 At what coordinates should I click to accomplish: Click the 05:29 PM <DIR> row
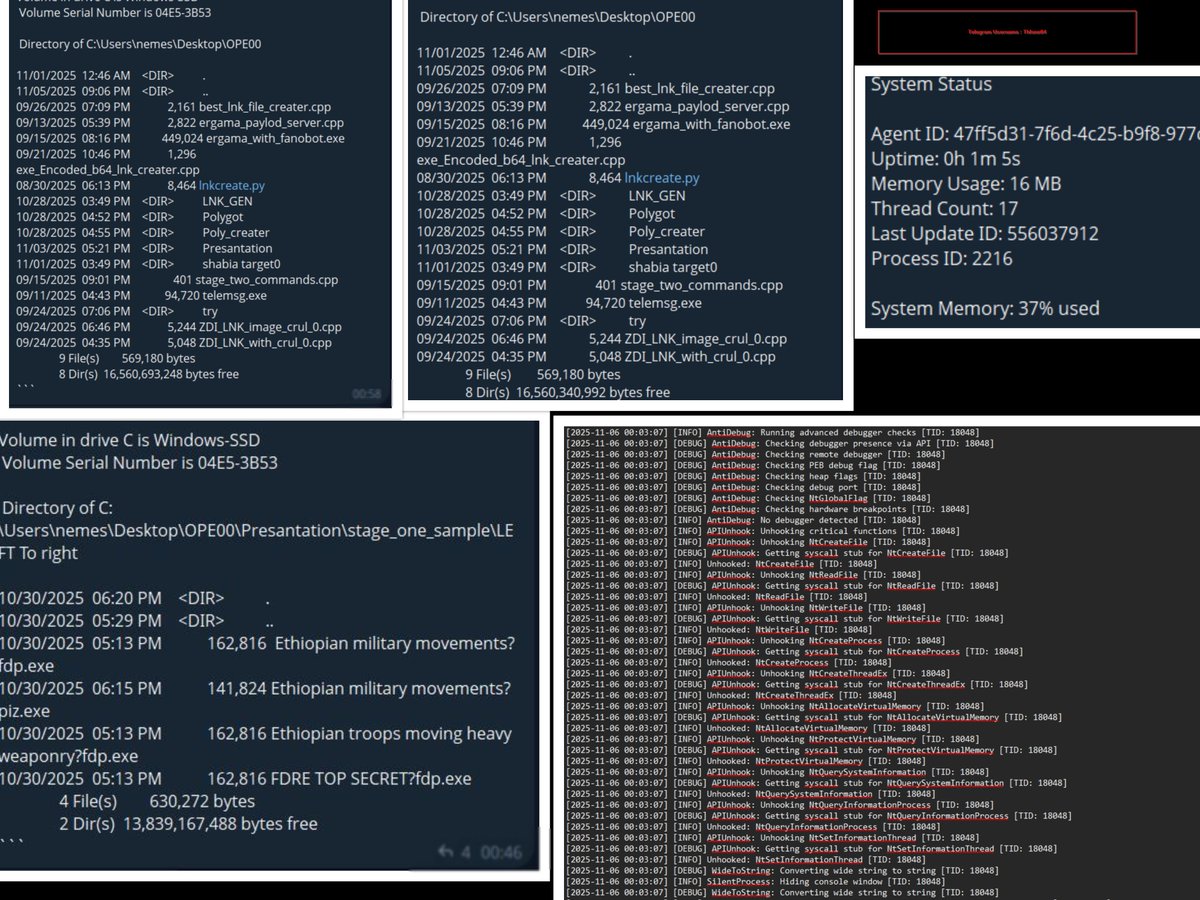click(x=137, y=621)
